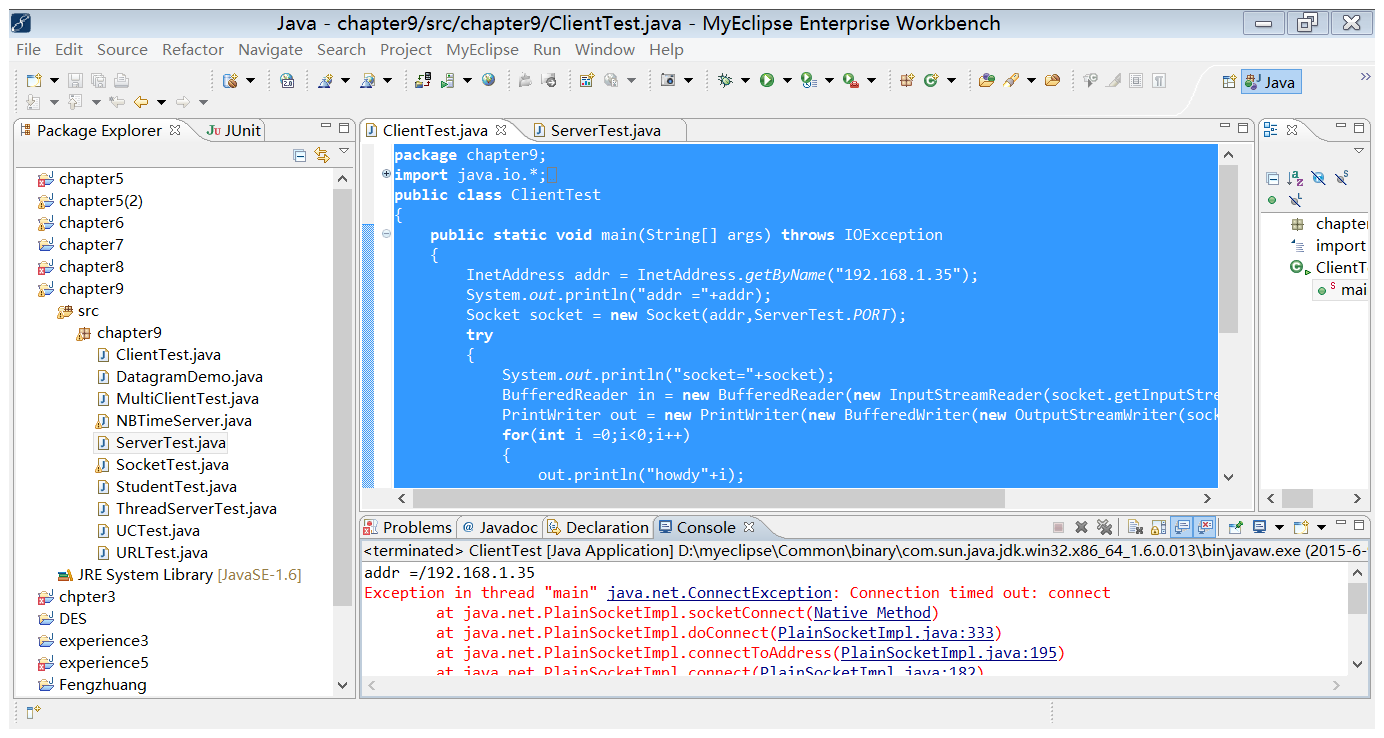Collapse the main method fold marker

tap(387, 235)
